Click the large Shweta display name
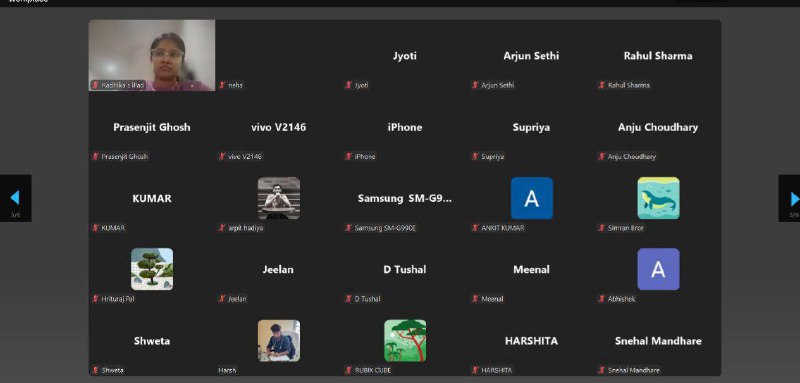 coord(152,341)
